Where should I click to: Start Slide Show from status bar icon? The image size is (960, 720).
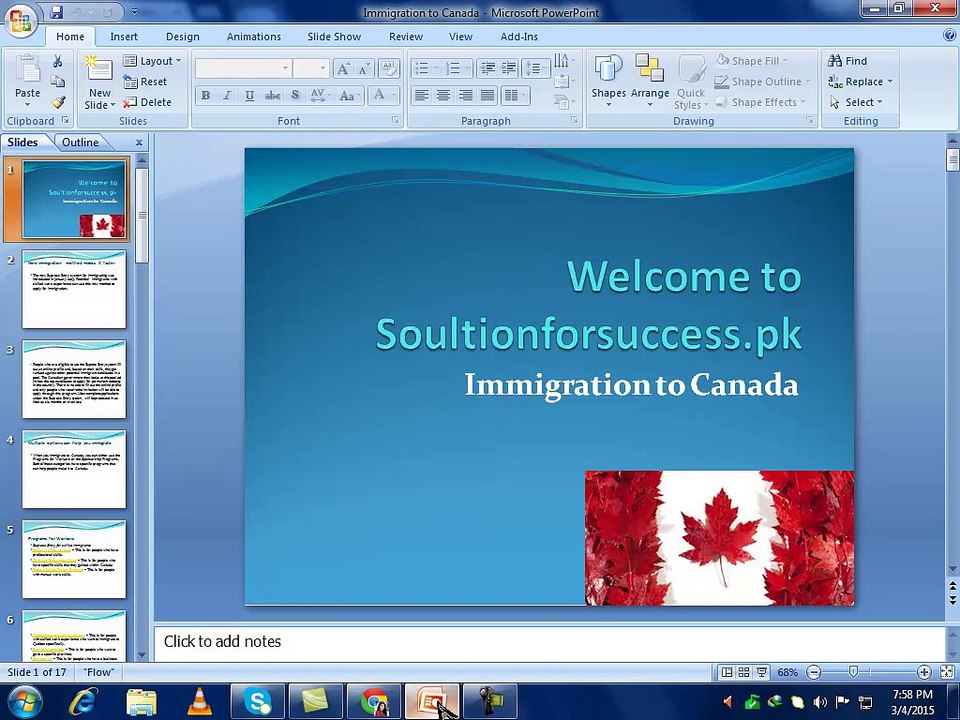[762, 672]
